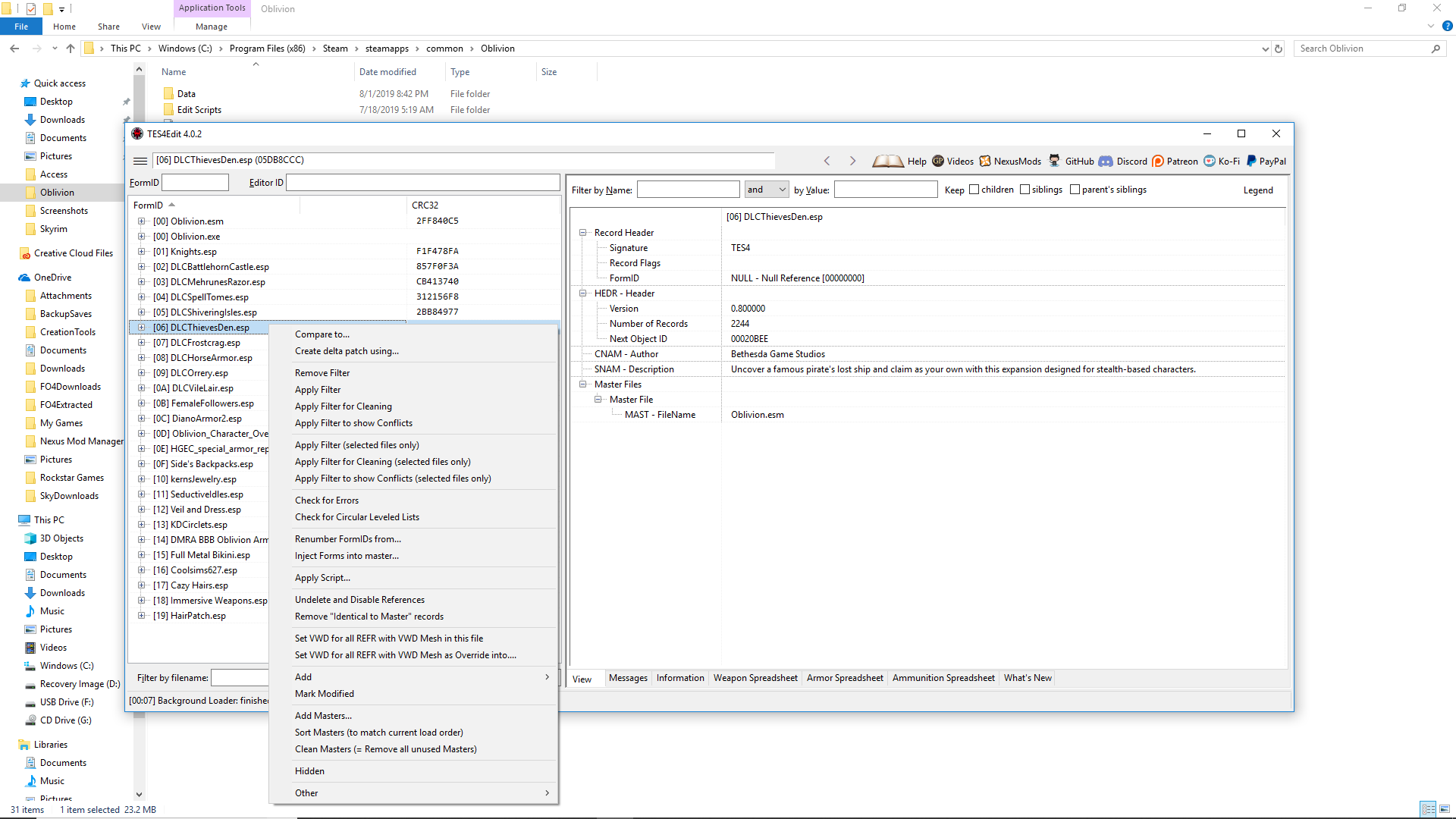1456x819 pixels.
Task: Open the Other submenu in context menu
Action: 414,793
